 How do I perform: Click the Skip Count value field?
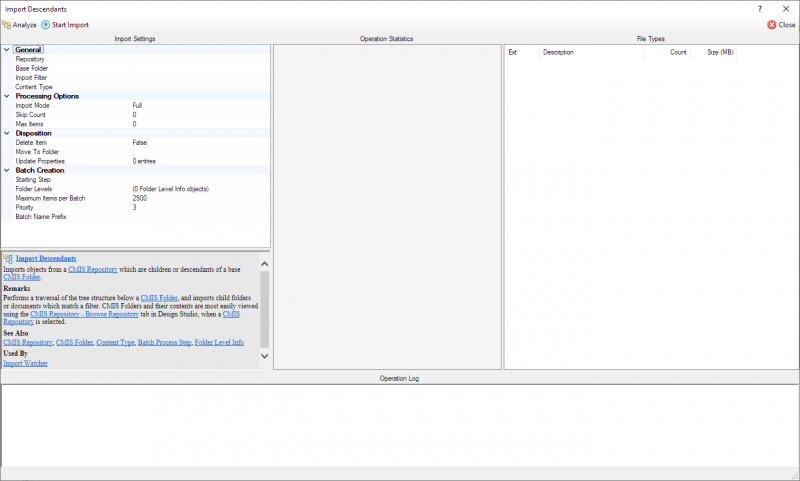click(x=200, y=115)
